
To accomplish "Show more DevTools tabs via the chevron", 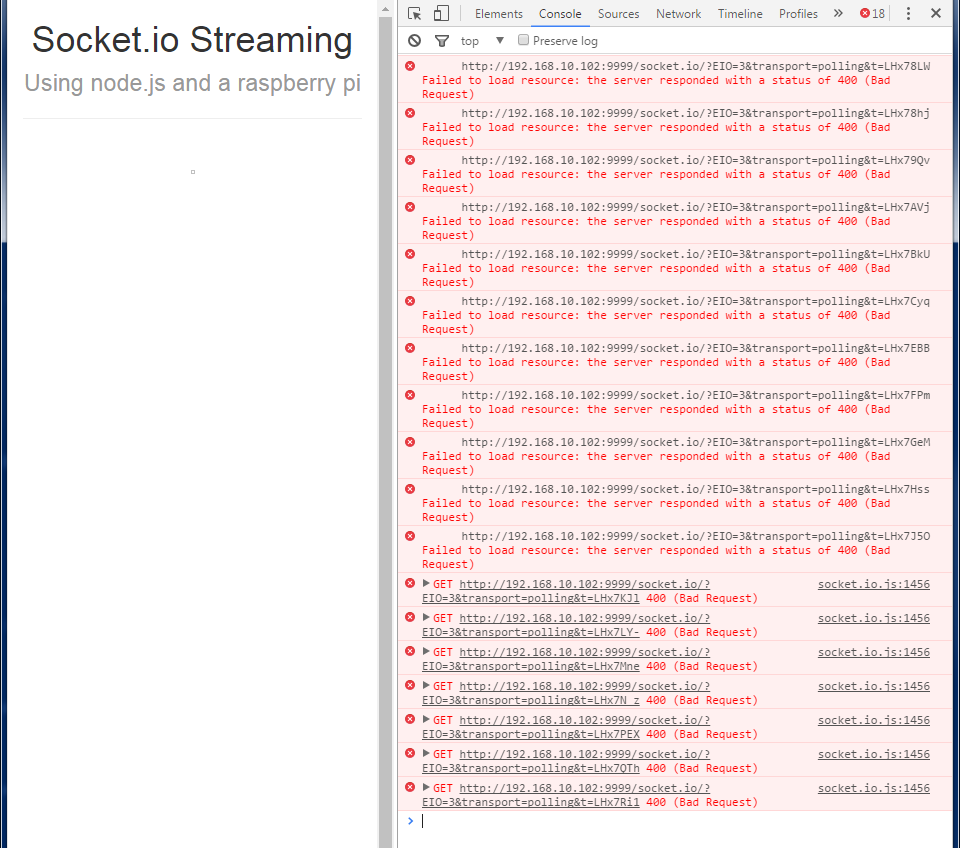I will [x=838, y=13].
